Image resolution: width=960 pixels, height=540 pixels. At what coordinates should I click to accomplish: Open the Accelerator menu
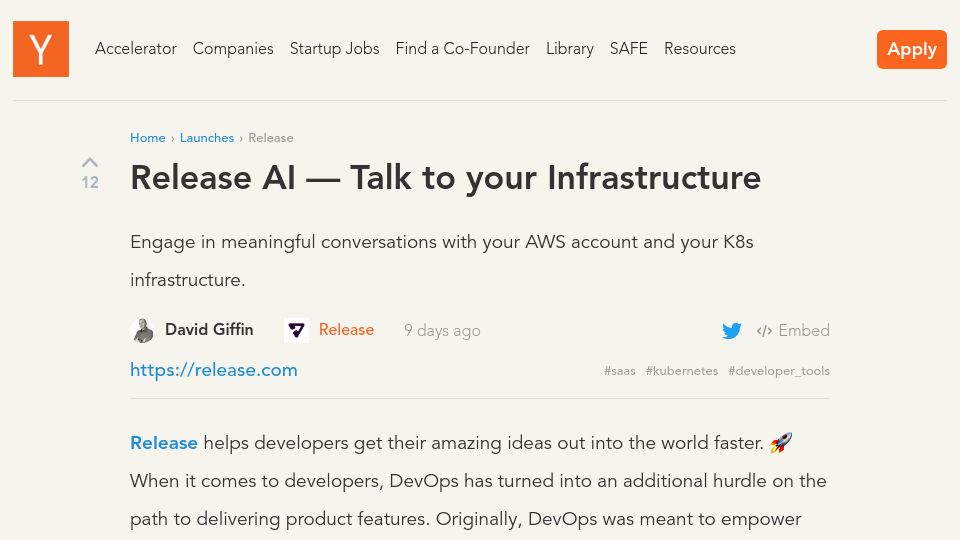point(136,48)
